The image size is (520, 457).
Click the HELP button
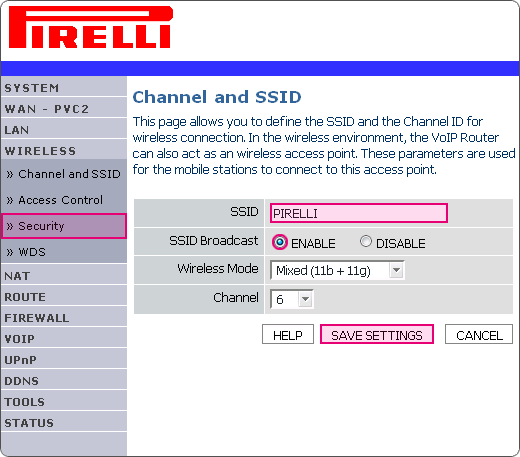tap(288, 334)
